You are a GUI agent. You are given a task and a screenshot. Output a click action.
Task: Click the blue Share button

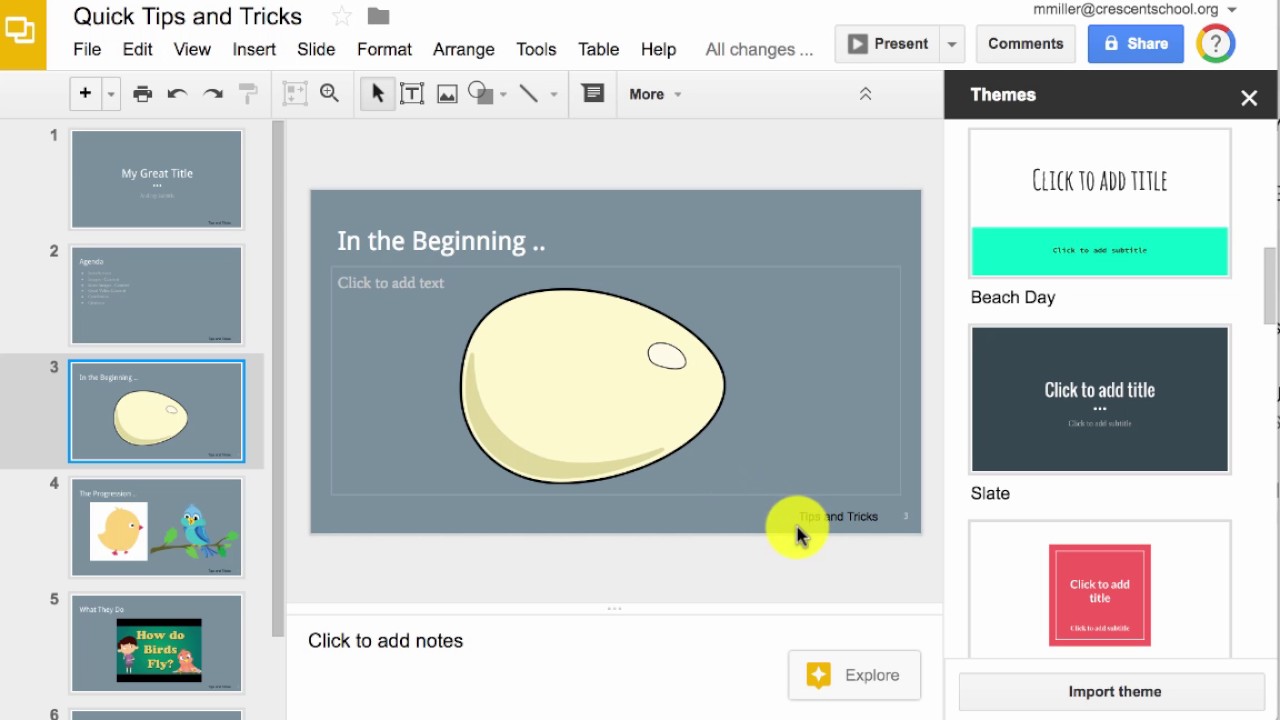pyautogui.click(x=1135, y=44)
